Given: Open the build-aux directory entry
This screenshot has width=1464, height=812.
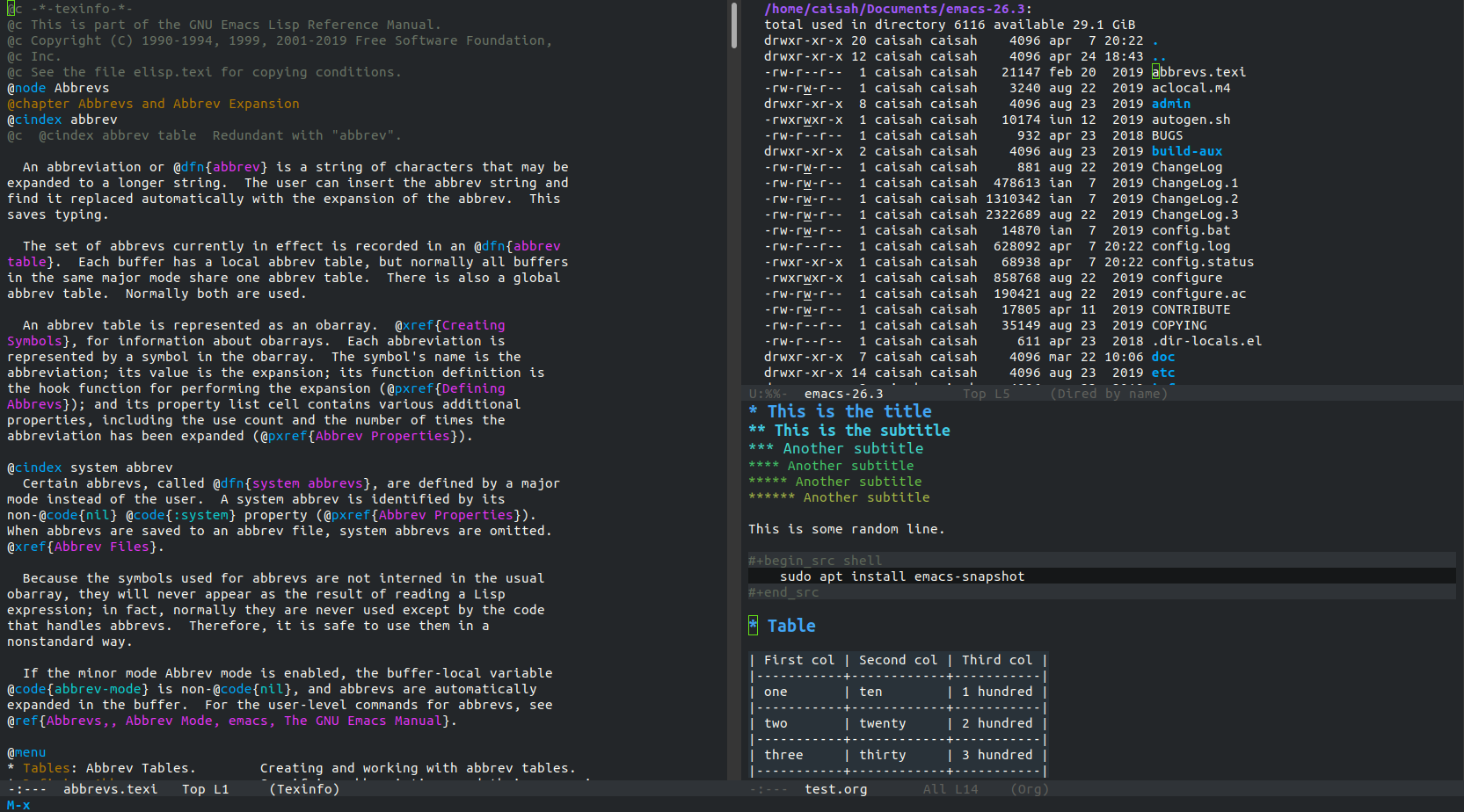Looking at the screenshot, I should pos(1187,151).
